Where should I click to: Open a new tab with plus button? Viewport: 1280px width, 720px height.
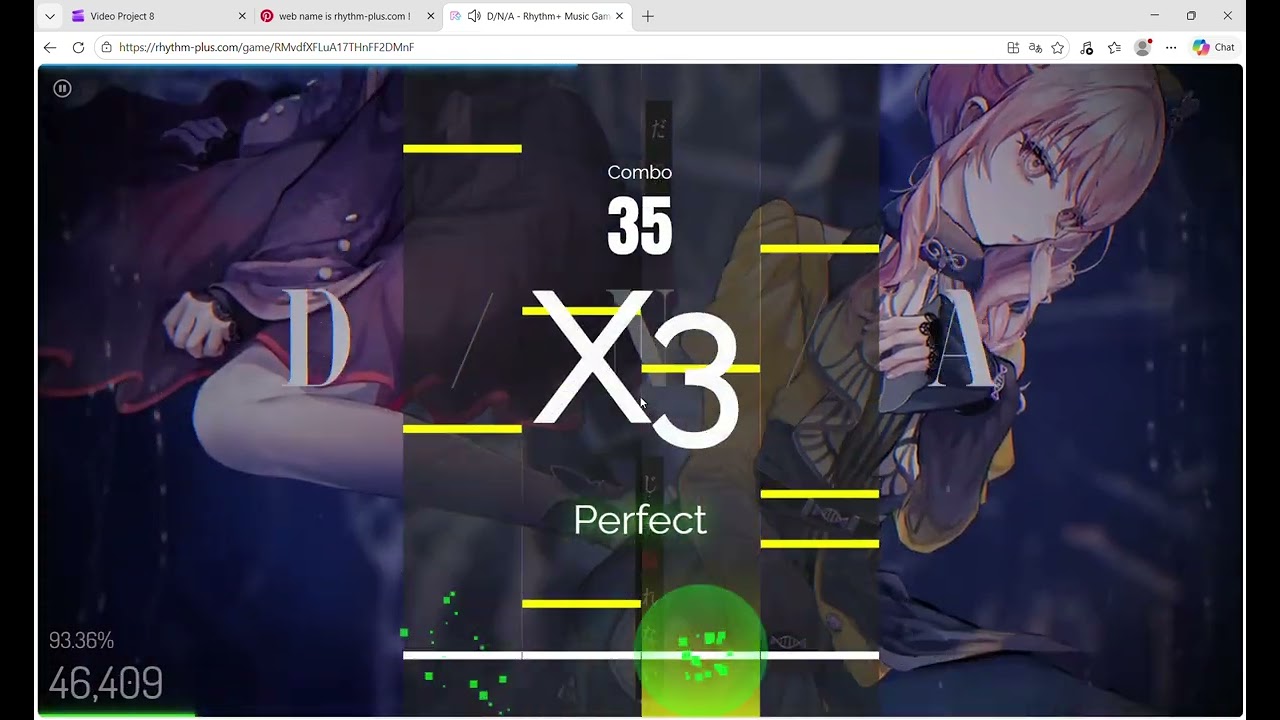click(647, 16)
